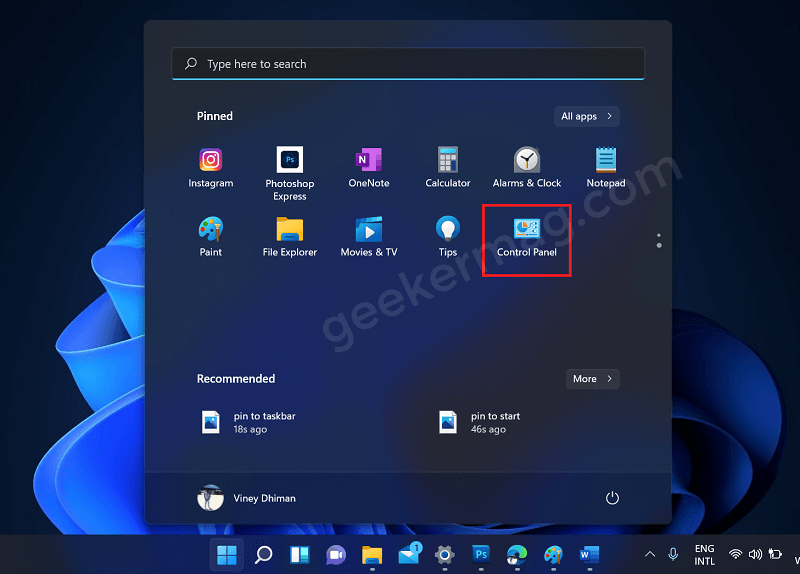Image resolution: width=800 pixels, height=574 pixels.
Task: Open Photoshop on the taskbar
Action: point(481,554)
